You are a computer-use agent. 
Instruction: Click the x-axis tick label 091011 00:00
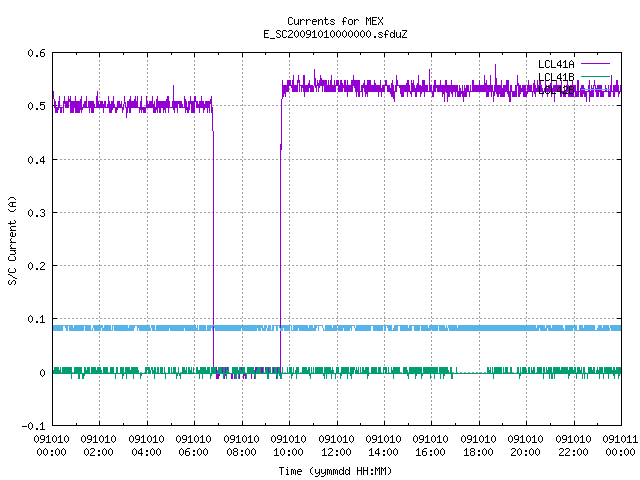(620, 446)
